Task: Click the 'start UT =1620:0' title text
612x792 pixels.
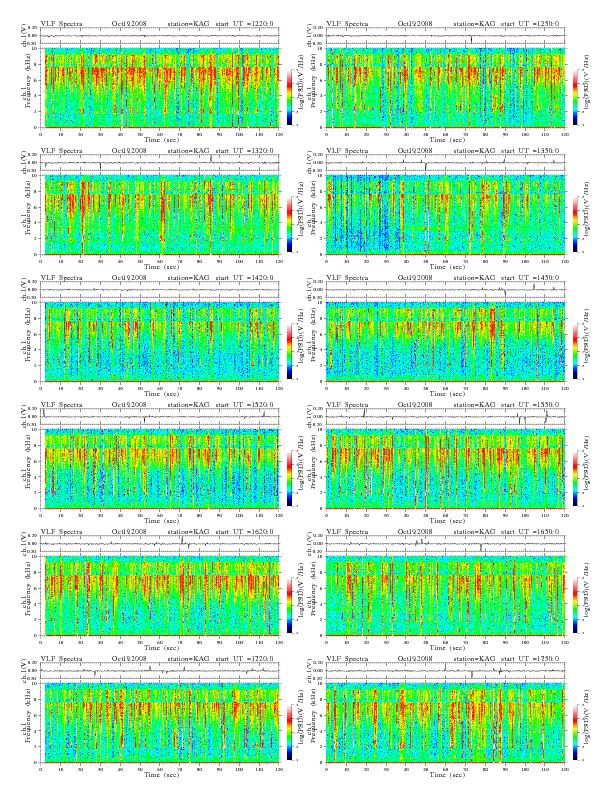Action: tap(245, 531)
